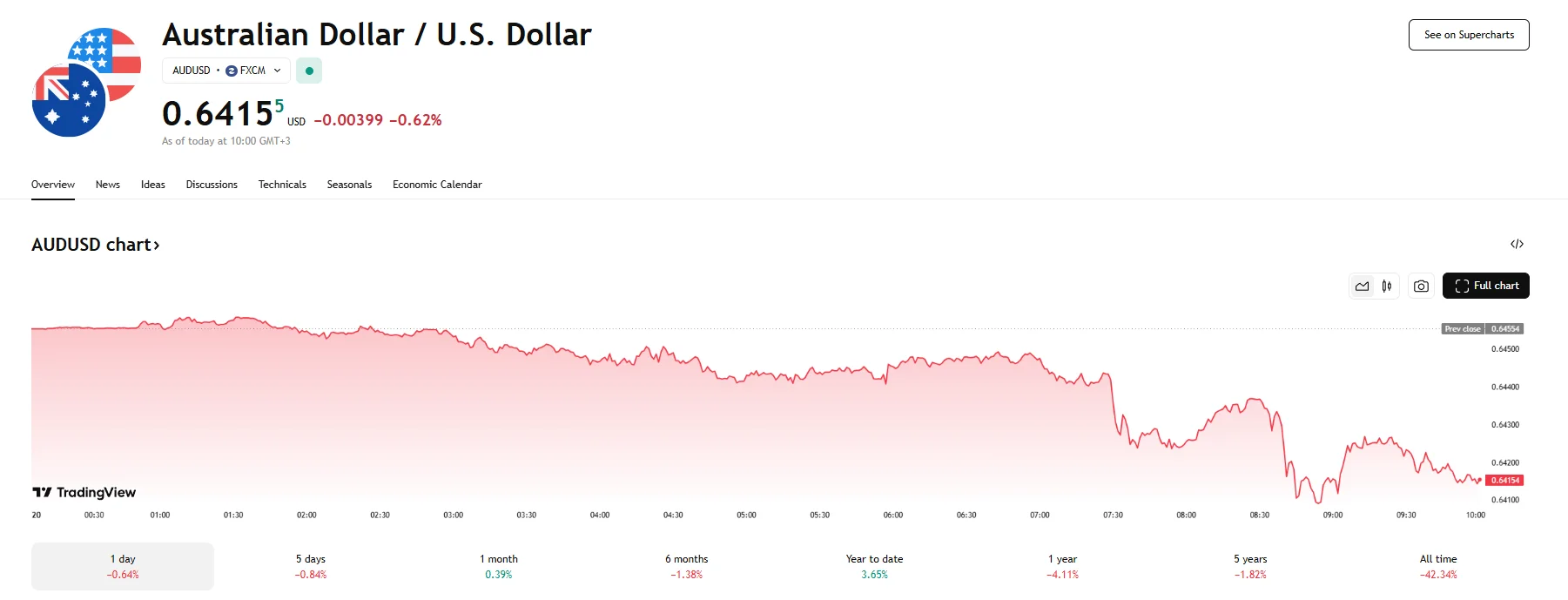Screen dimensions: 1568x600
Task: Open the News tab
Action: (108, 185)
